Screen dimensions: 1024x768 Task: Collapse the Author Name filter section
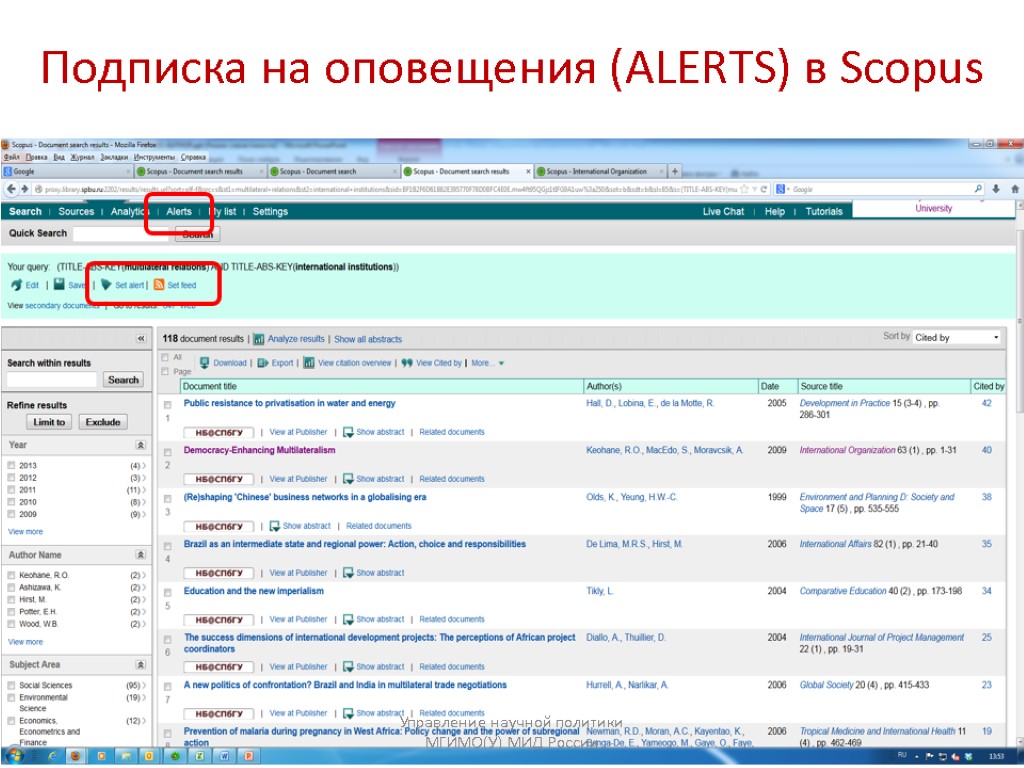pyautogui.click(x=140, y=554)
